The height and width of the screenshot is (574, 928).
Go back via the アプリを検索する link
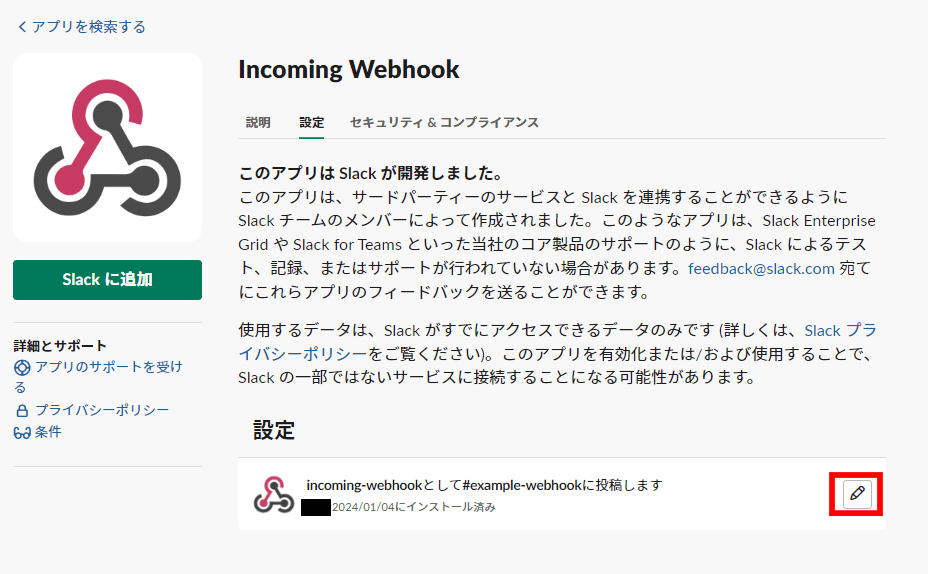[82, 27]
